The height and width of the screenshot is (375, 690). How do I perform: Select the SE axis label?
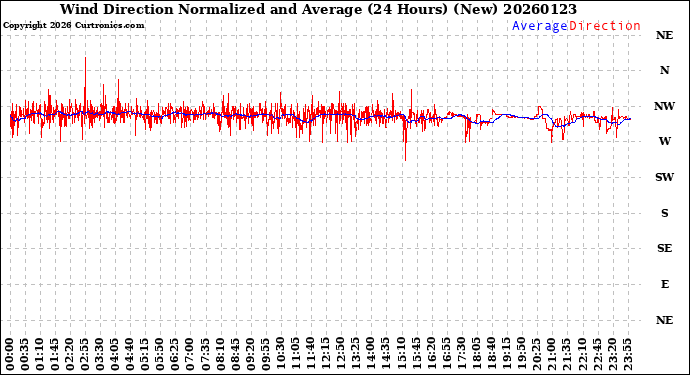click(664, 248)
